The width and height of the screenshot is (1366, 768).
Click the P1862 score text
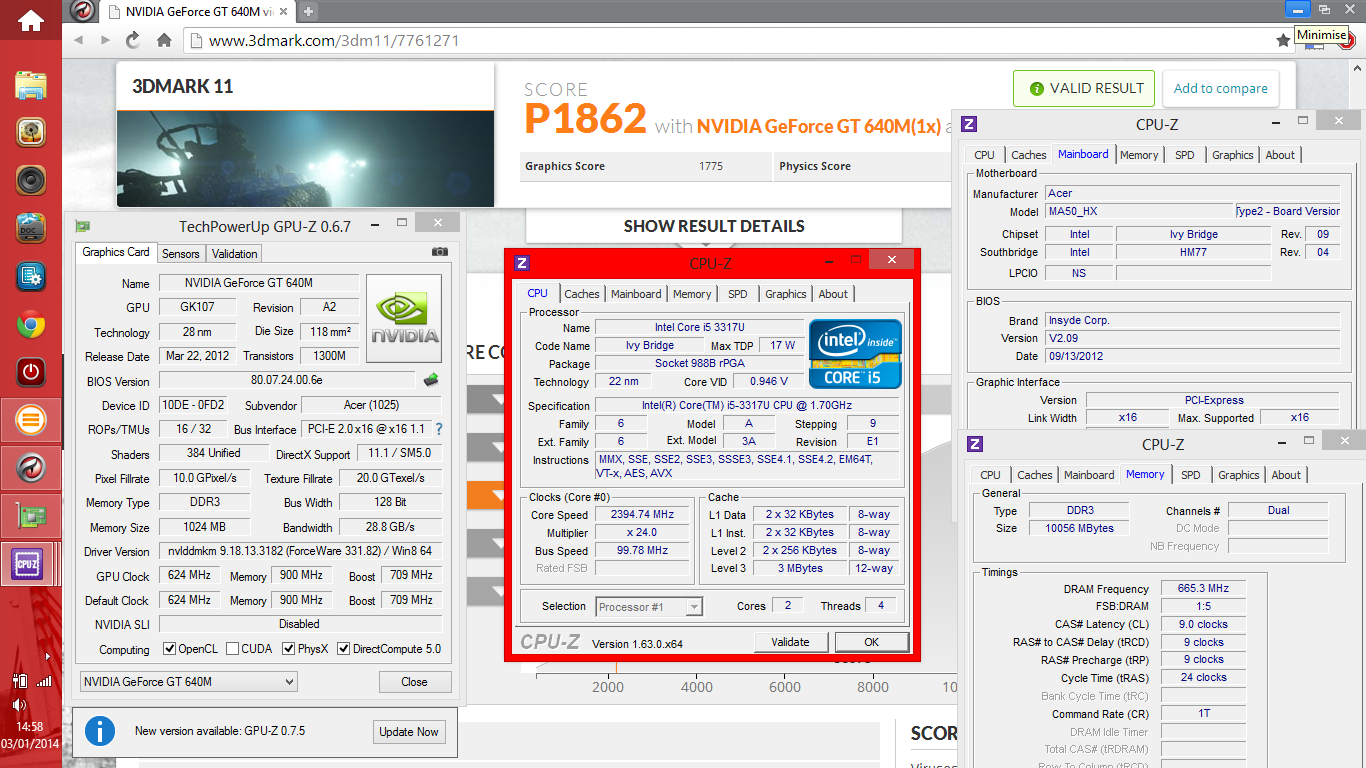point(586,119)
